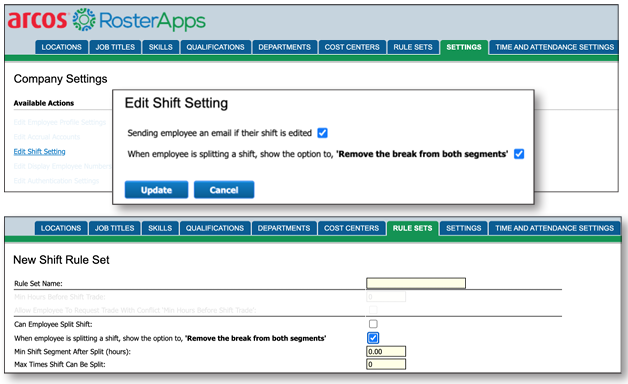Open the Departments tab in top panel
The image size is (628, 384).
tap(284, 47)
